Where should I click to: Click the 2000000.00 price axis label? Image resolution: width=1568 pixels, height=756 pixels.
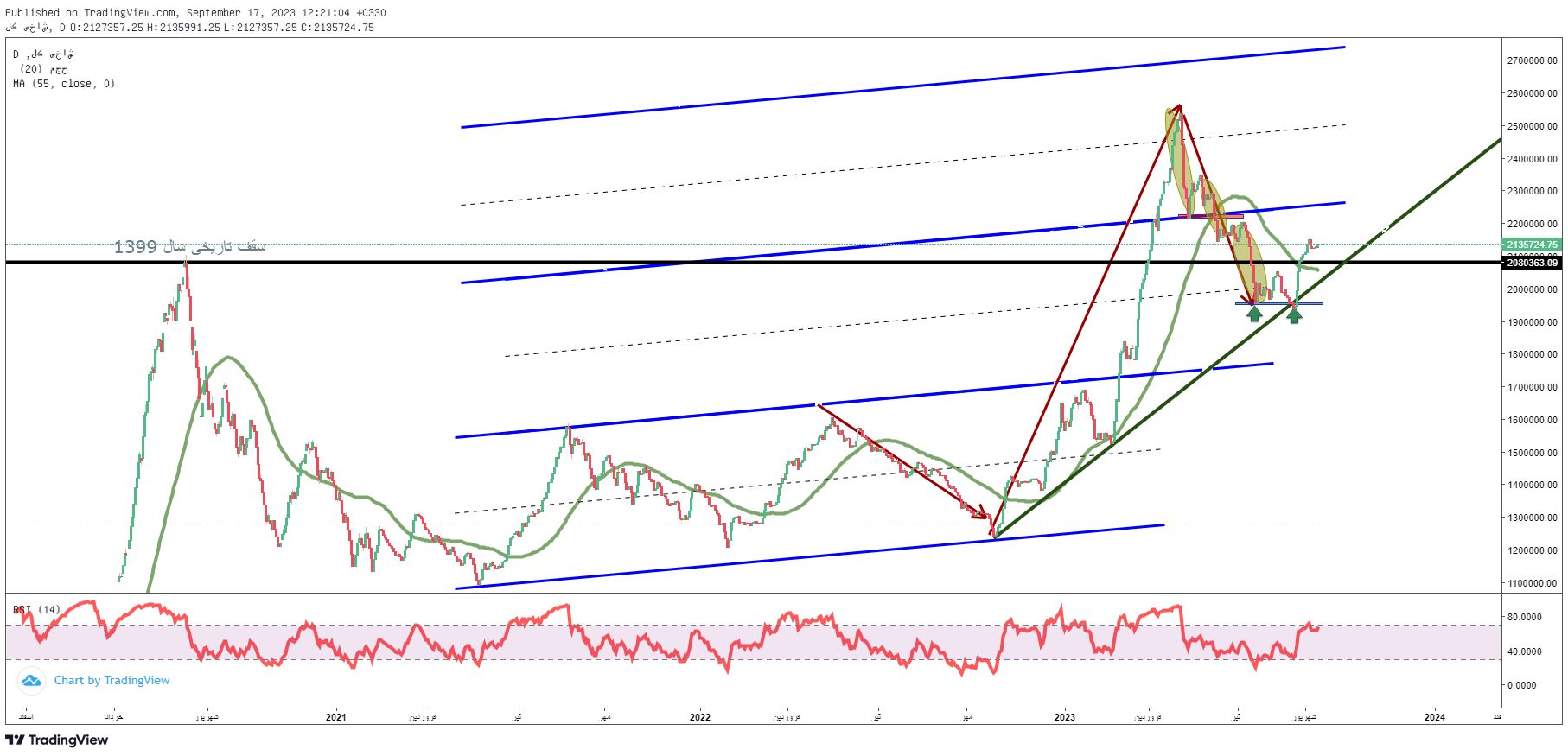[x=1532, y=289]
